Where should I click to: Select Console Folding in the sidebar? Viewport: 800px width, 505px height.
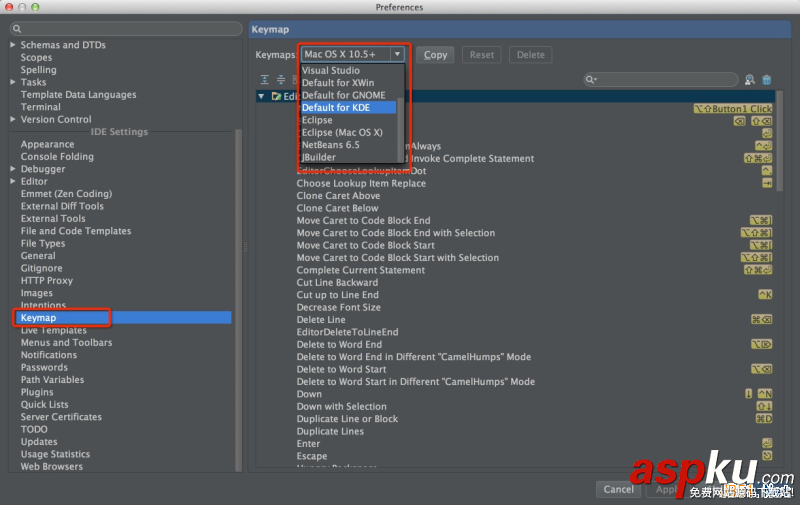pos(57,157)
